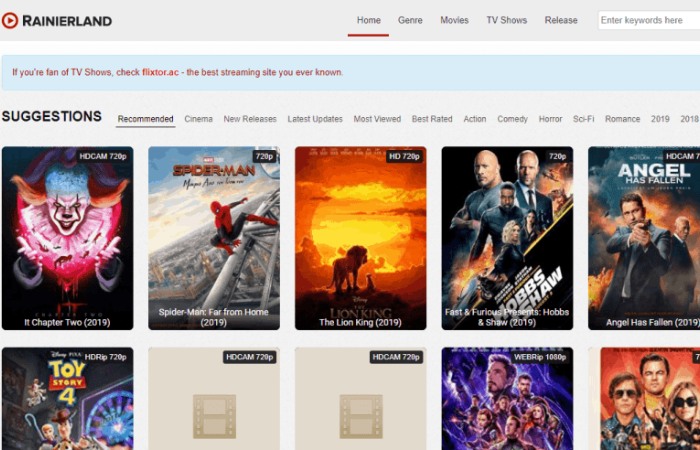Click the It Chapter Two (2019) title
Image resolution: width=700 pixels, height=450 pixels.
67,322
